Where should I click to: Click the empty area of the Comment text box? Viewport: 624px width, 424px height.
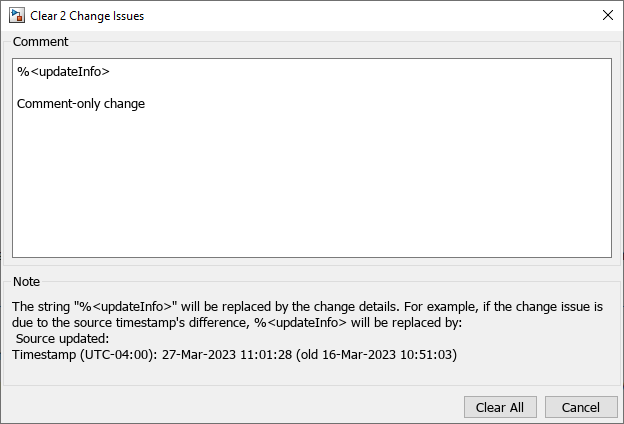coord(311,190)
